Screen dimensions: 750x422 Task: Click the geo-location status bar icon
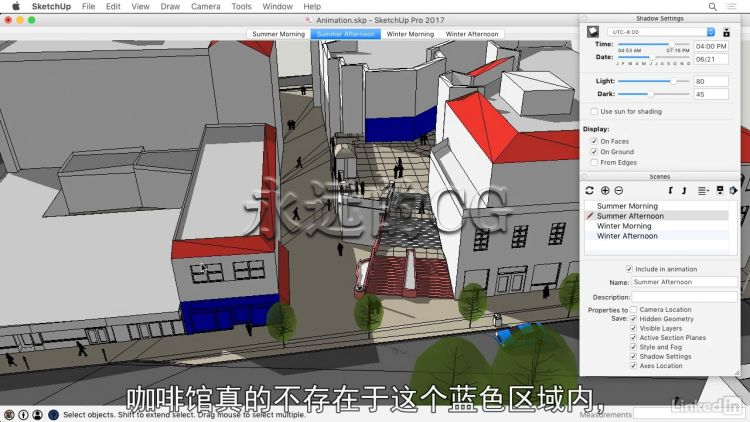[9, 415]
